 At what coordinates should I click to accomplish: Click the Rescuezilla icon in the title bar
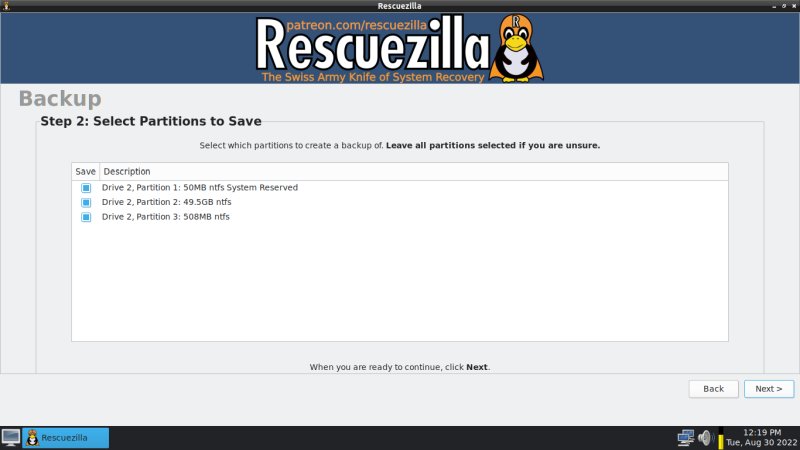coord(6,6)
